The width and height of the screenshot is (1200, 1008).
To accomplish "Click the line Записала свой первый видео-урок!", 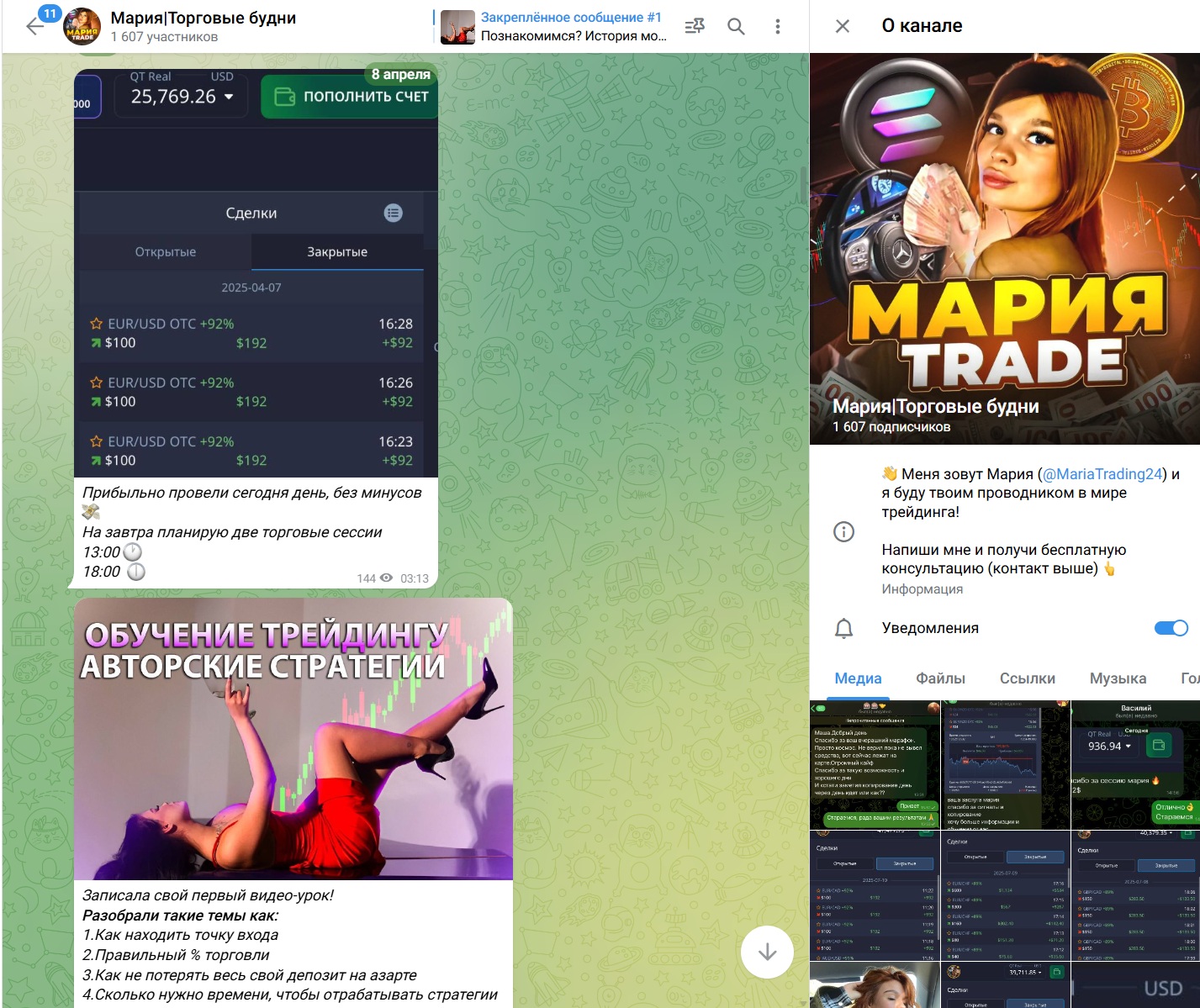I will click(208, 895).
